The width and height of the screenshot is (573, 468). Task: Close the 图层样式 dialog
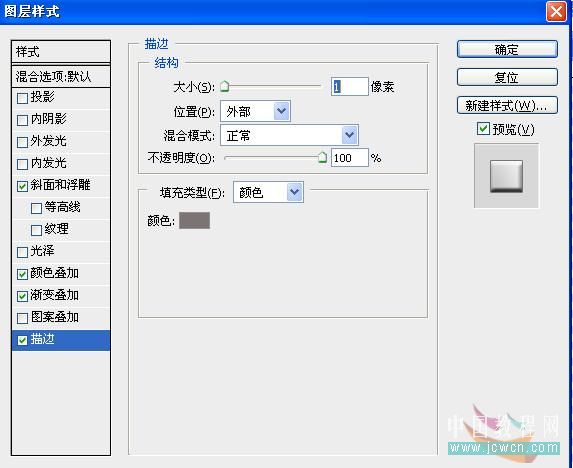point(556,12)
